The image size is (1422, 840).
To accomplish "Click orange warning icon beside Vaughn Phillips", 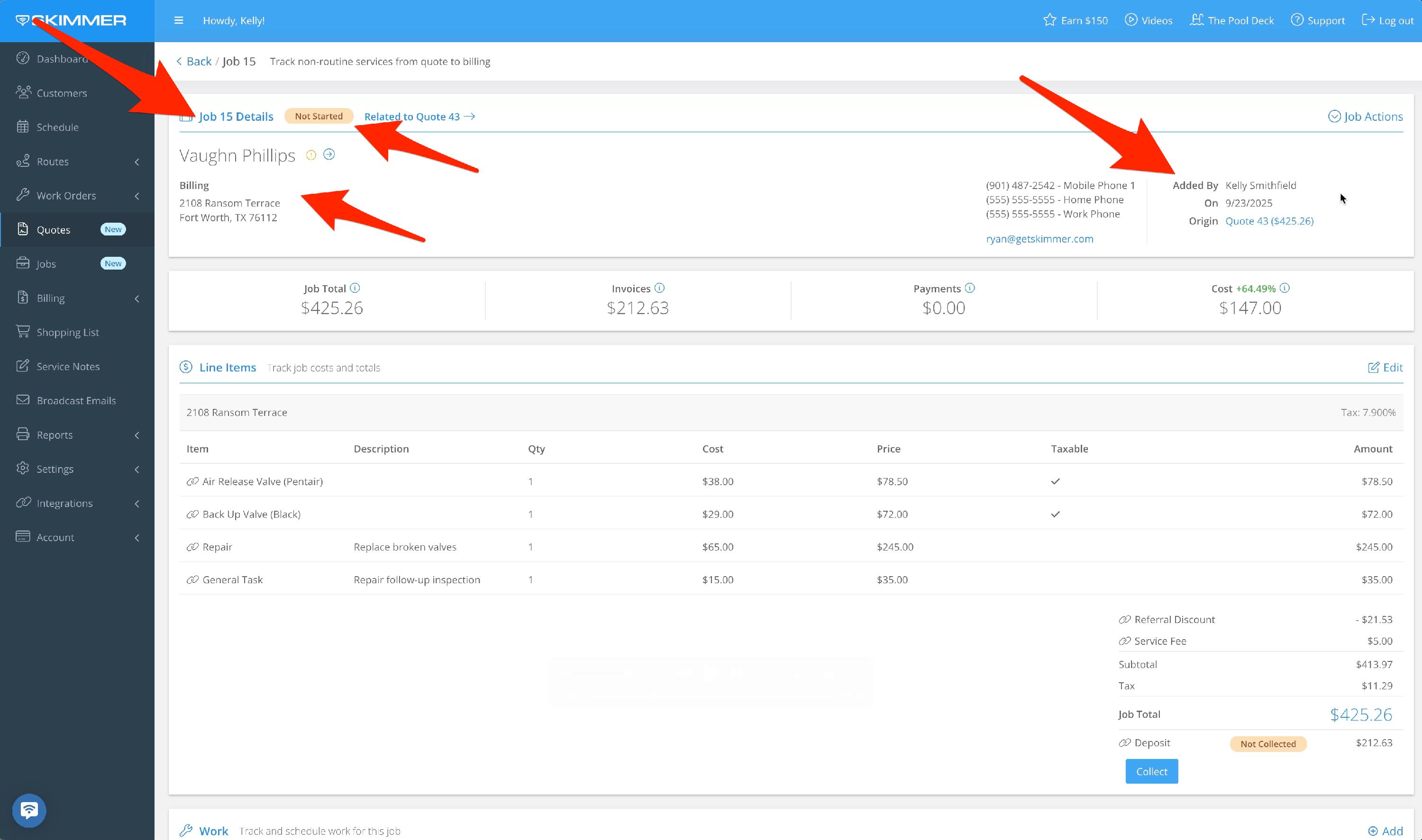I will [x=311, y=155].
